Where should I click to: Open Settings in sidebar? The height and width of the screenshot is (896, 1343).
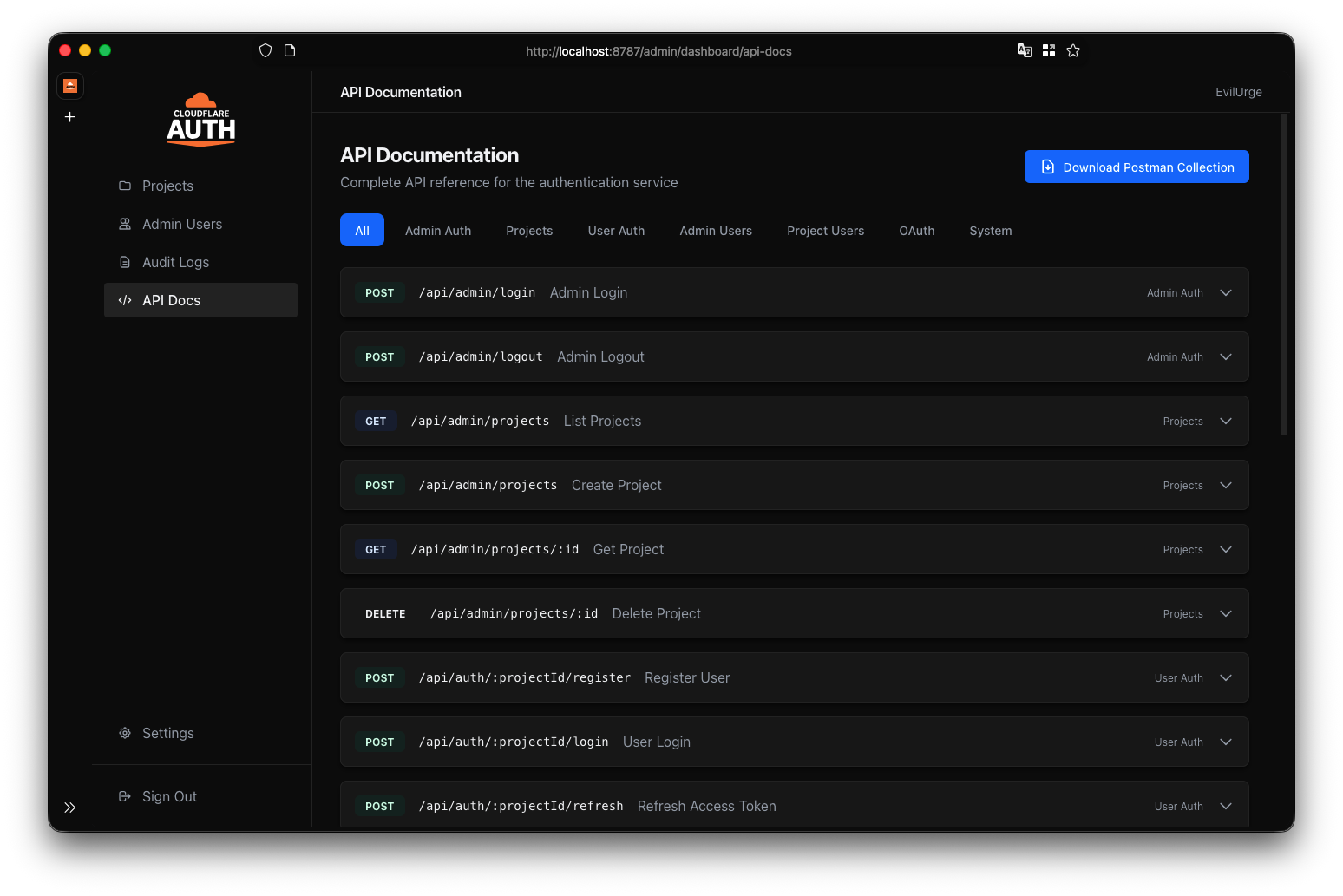click(200, 733)
